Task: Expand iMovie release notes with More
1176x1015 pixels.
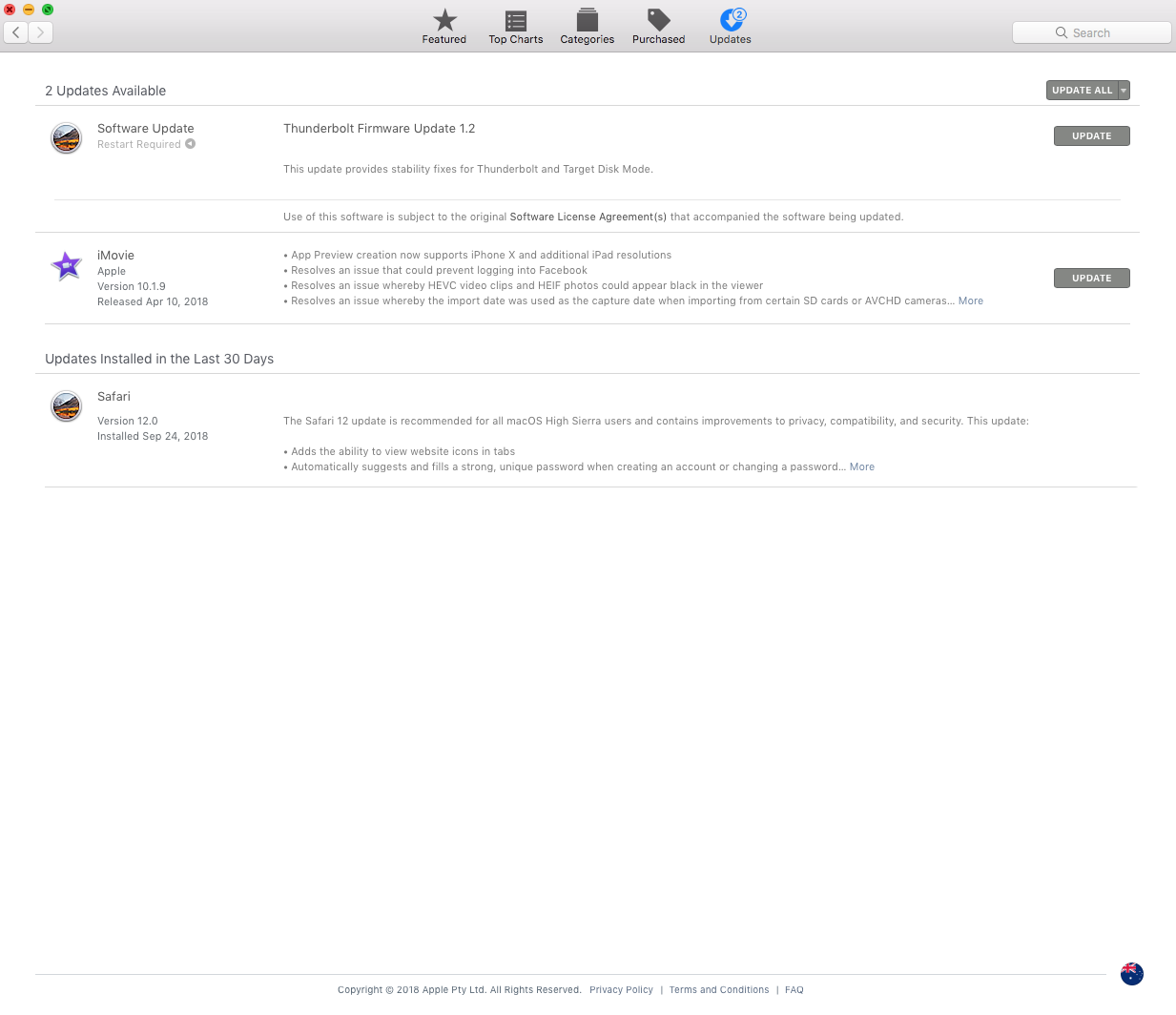Action: point(971,300)
